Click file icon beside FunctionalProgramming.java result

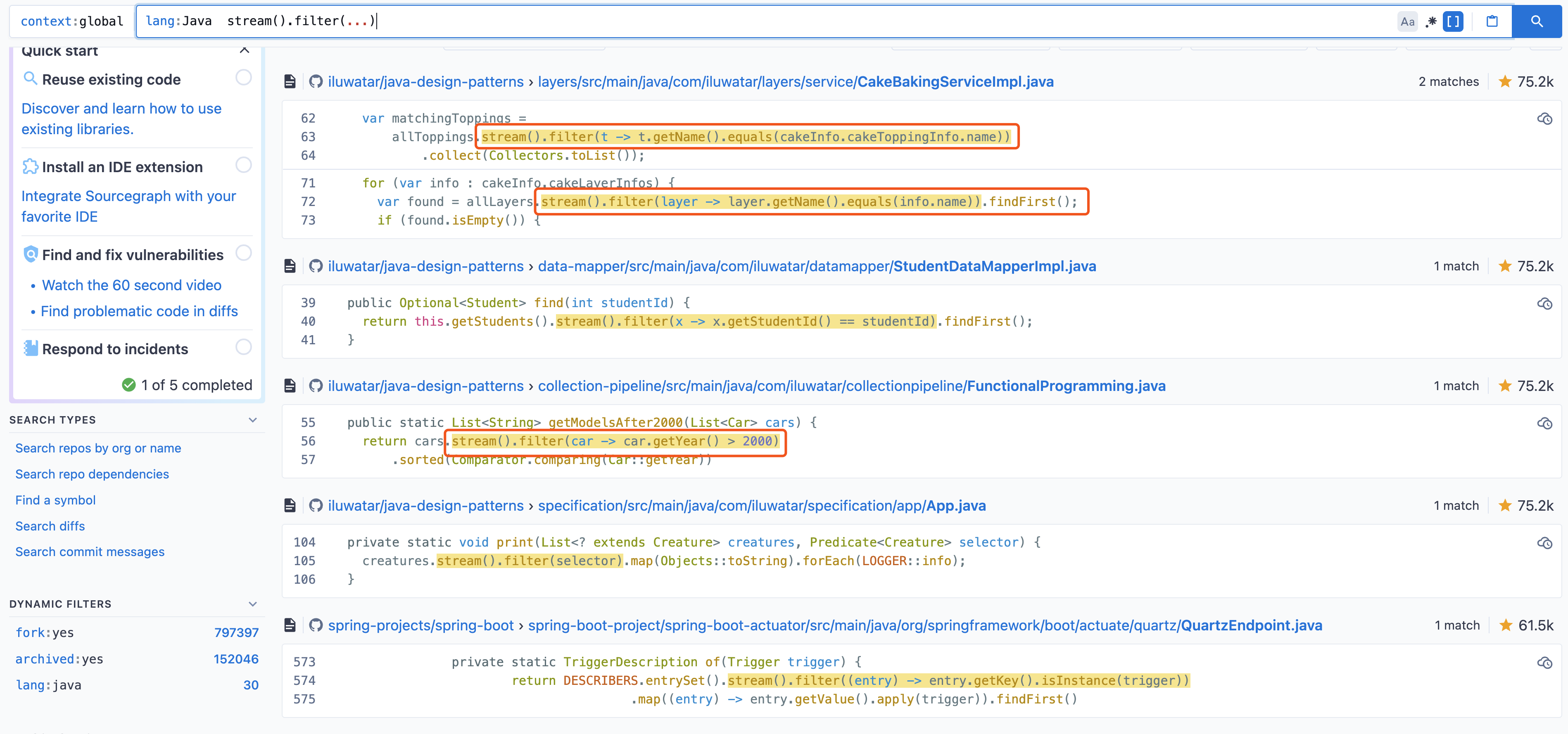point(290,386)
